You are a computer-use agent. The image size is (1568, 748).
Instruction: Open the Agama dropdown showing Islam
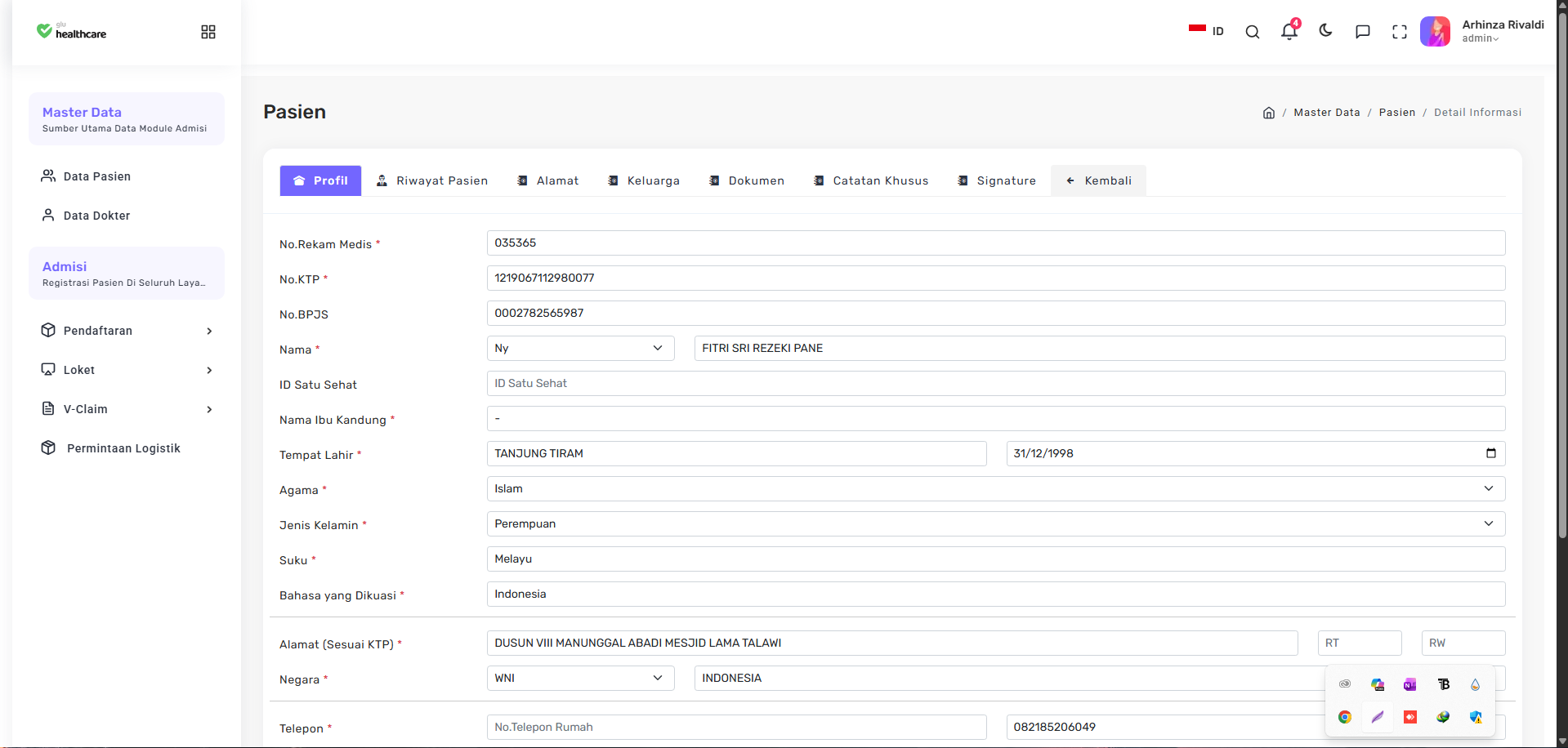click(x=995, y=488)
